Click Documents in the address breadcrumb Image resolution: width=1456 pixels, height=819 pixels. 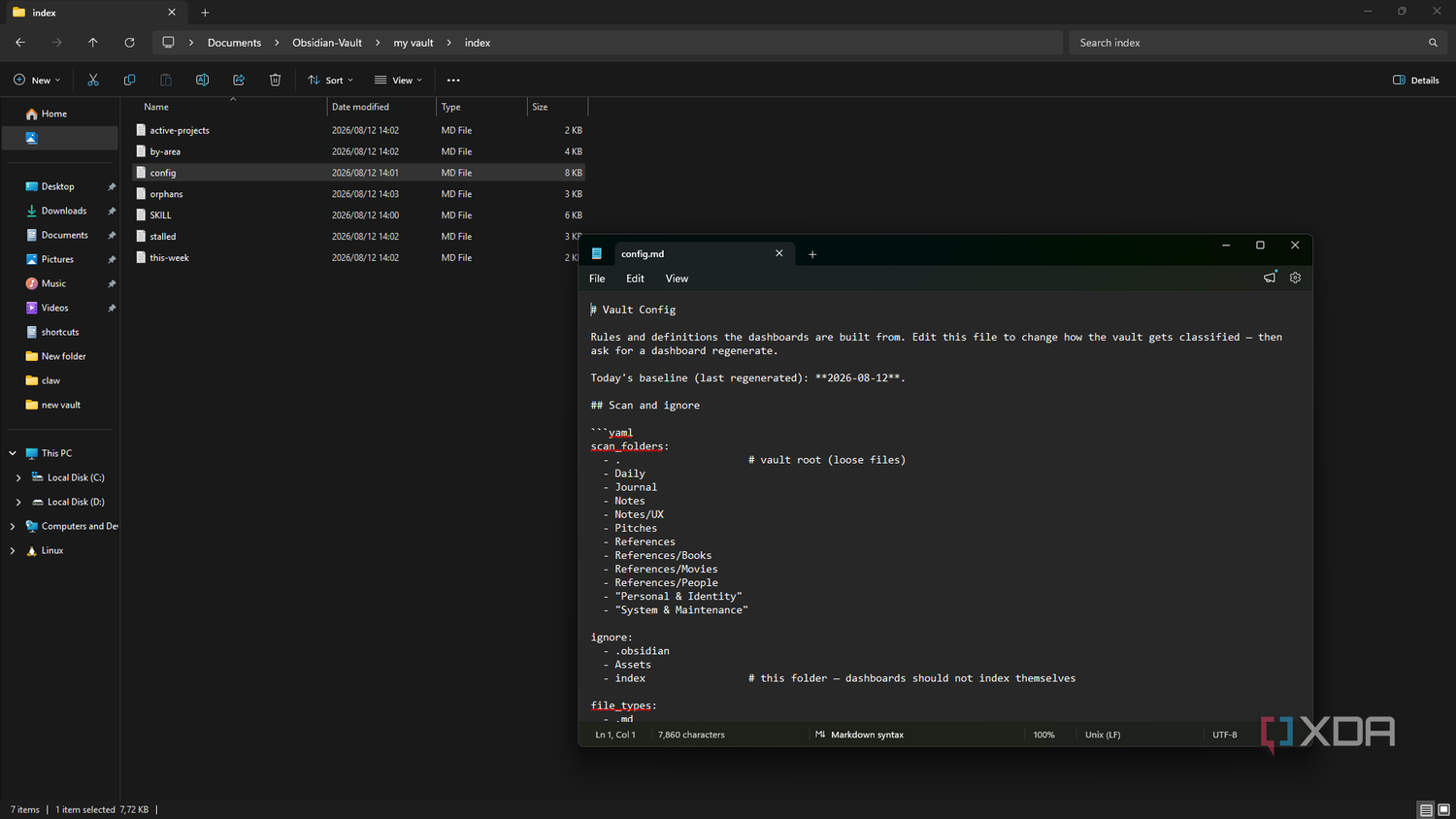[x=234, y=43]
